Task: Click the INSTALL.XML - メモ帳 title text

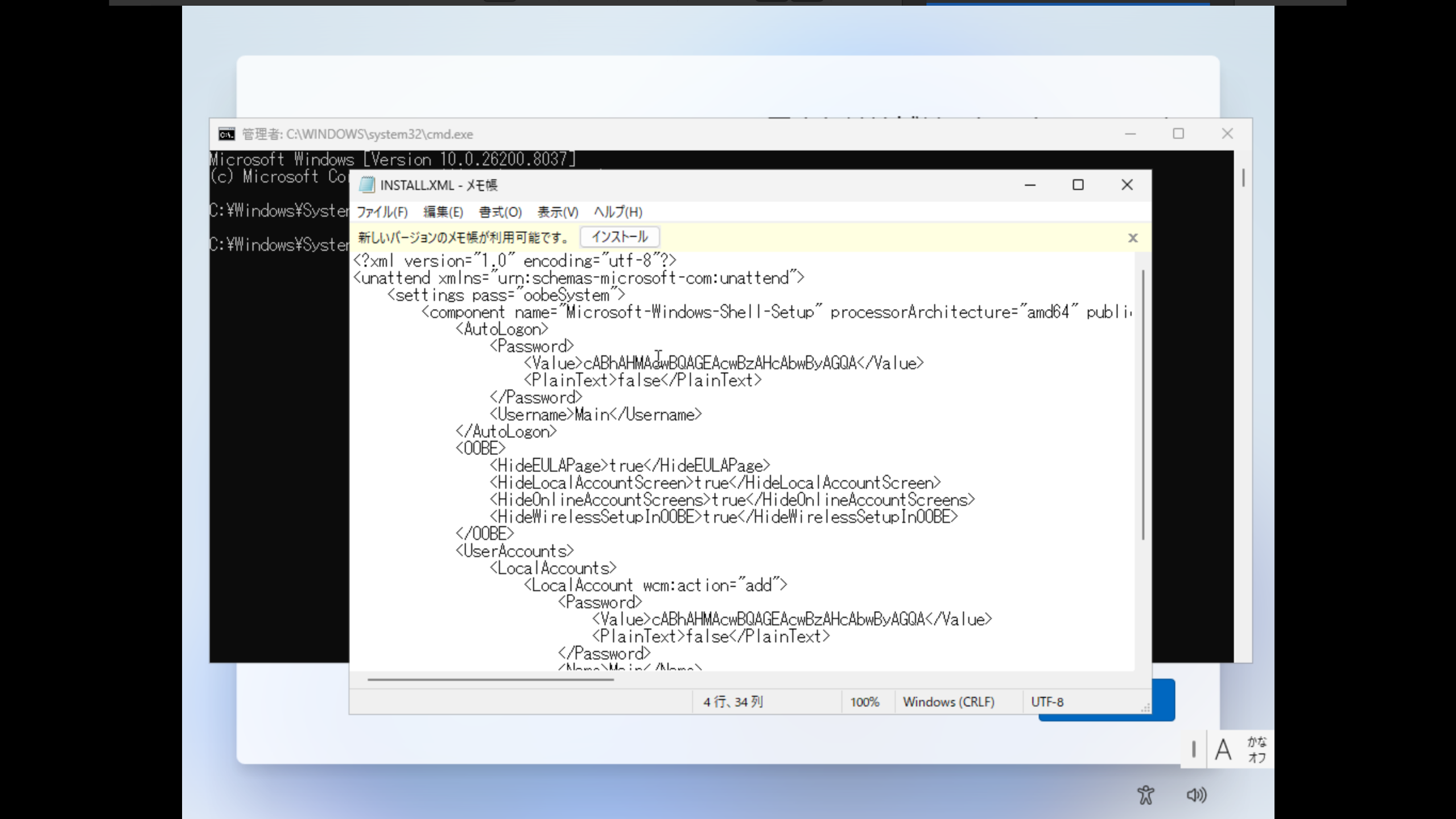Action: (x=439, y=185)
